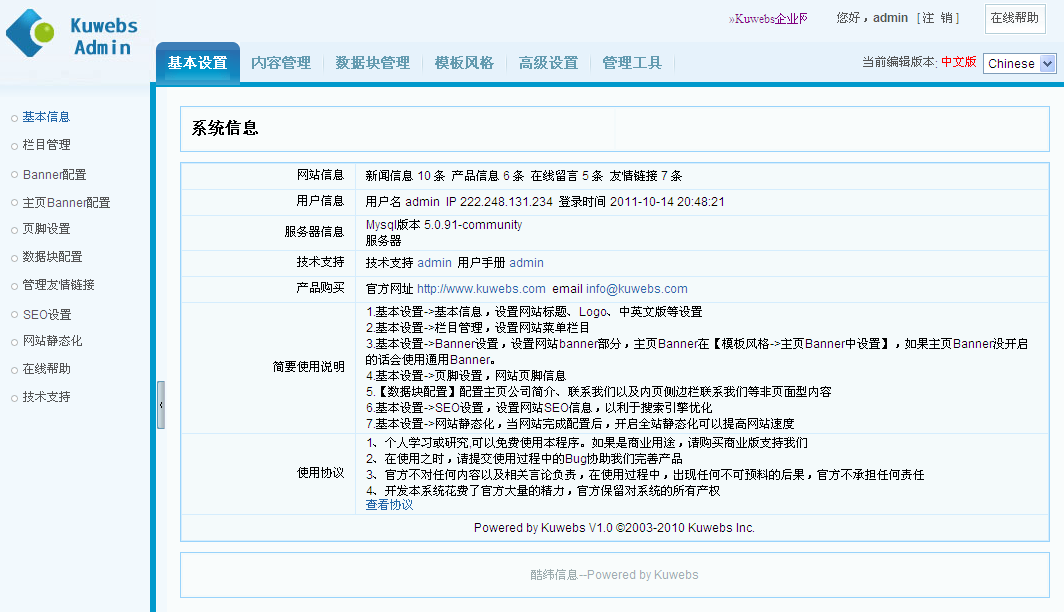
Task: Open 主页Banner配置 in the sidebar
Action: (x=66, y=203)
